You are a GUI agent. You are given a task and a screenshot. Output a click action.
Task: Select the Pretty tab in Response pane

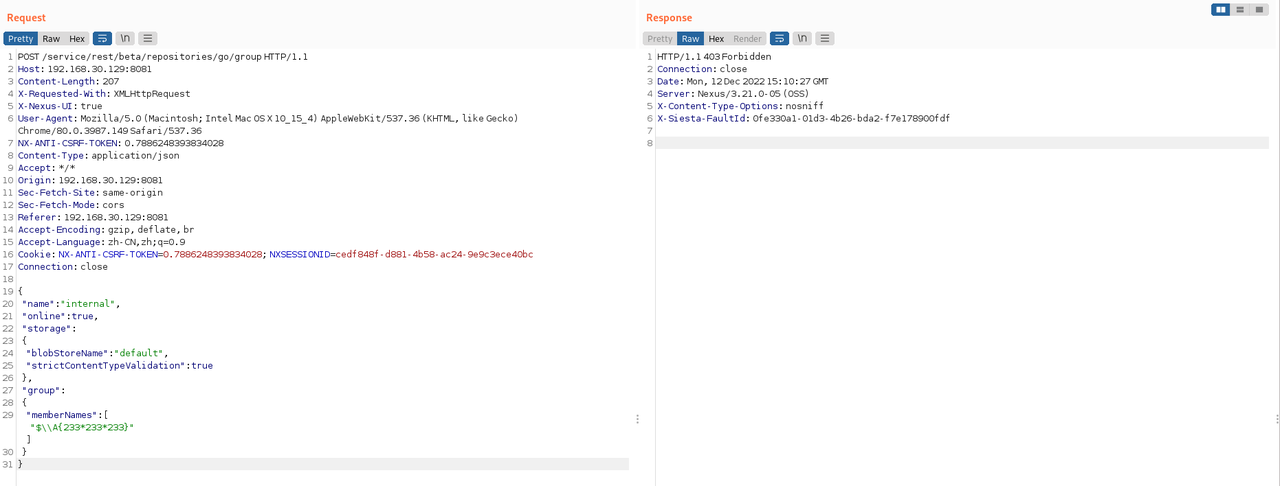(x=660, y=39)
